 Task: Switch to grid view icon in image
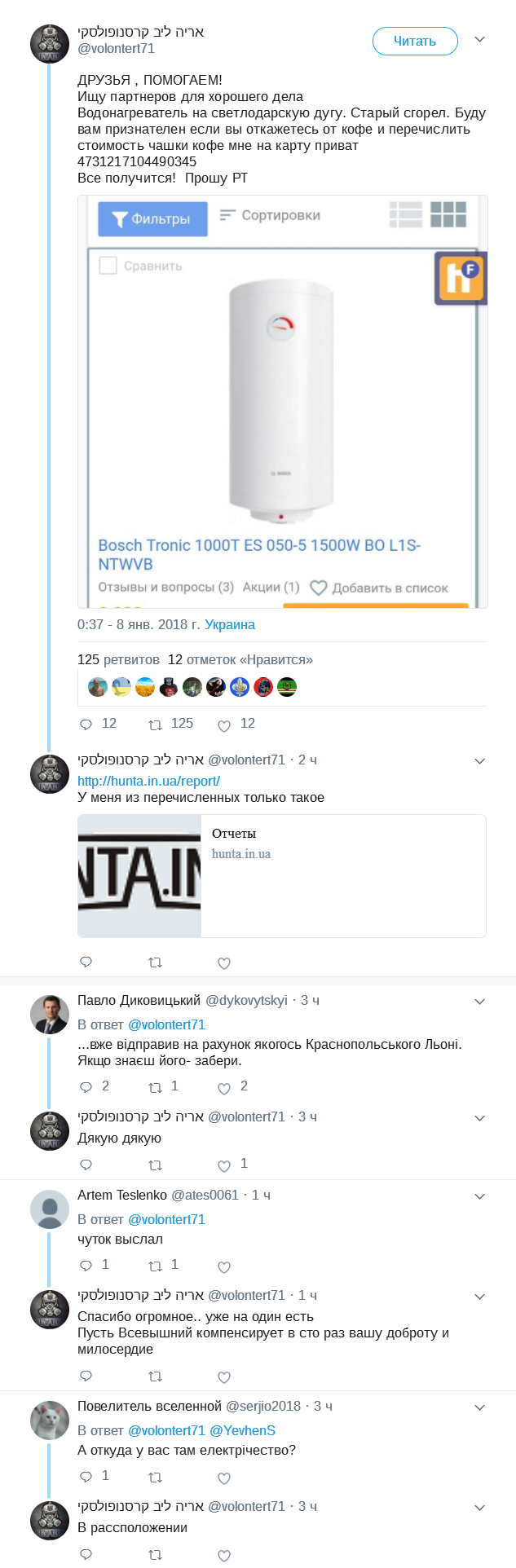tap(448, 215)
